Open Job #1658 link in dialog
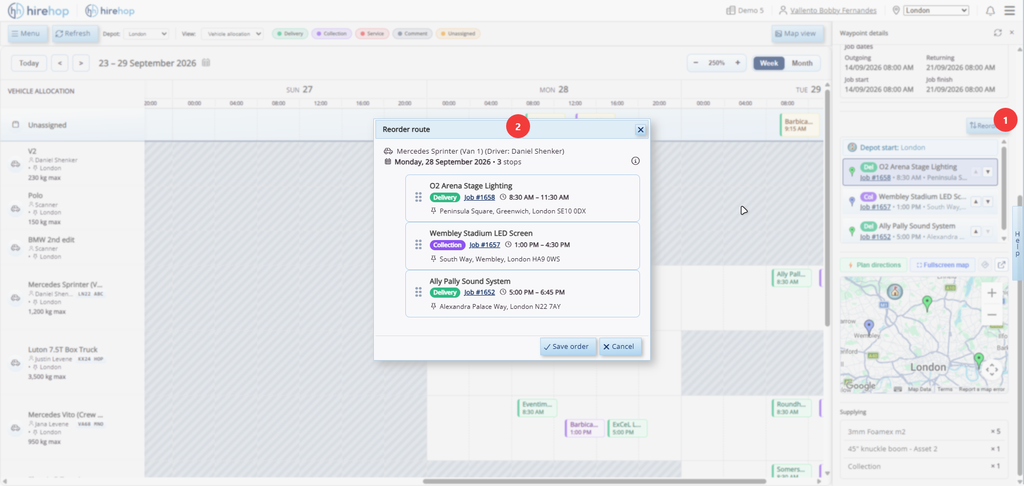The width and height of the screenshot is (1024, 486). tap(479, 197)
